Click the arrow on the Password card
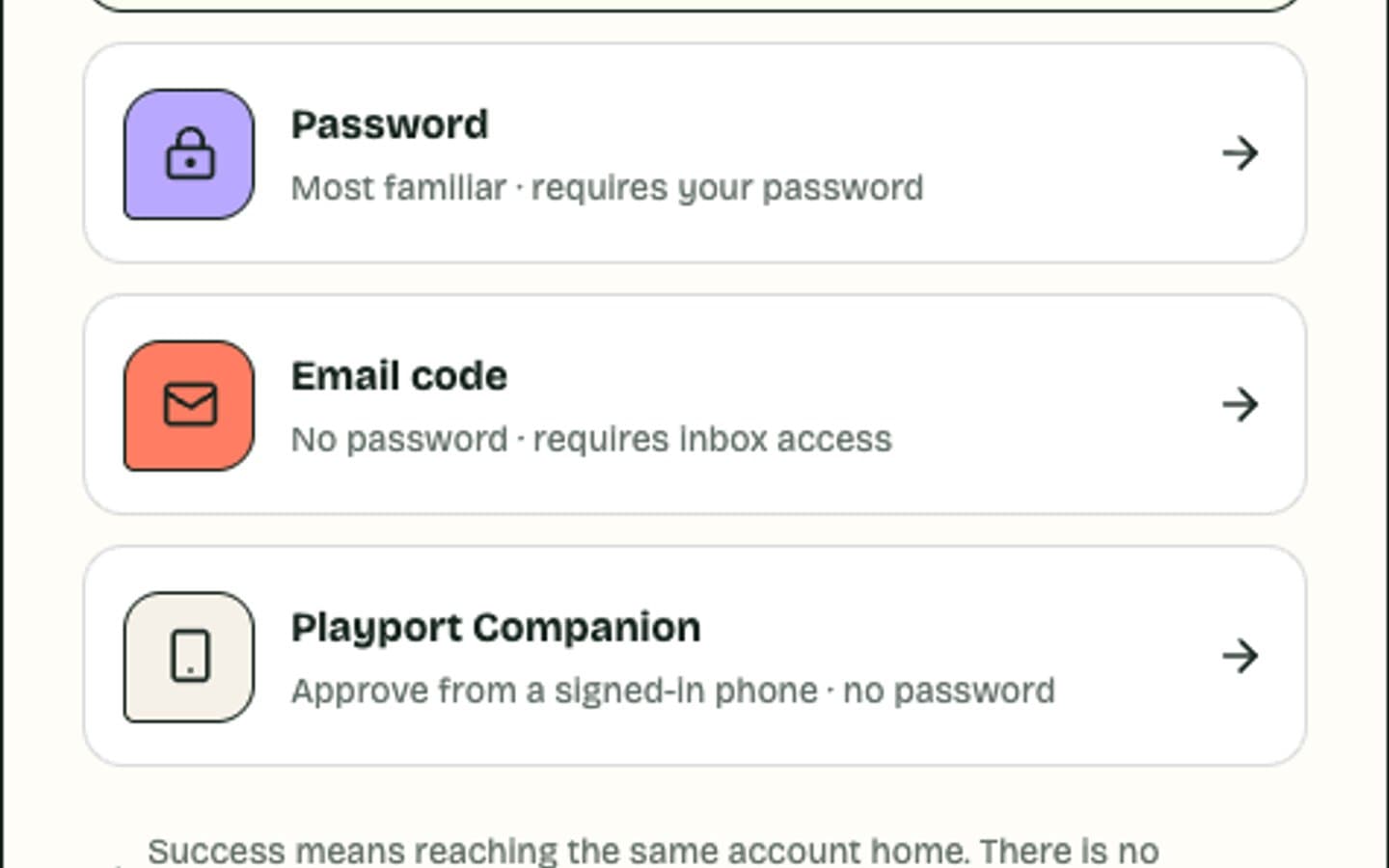Viewport: 1389px width, 868px height. (1239, 153)
